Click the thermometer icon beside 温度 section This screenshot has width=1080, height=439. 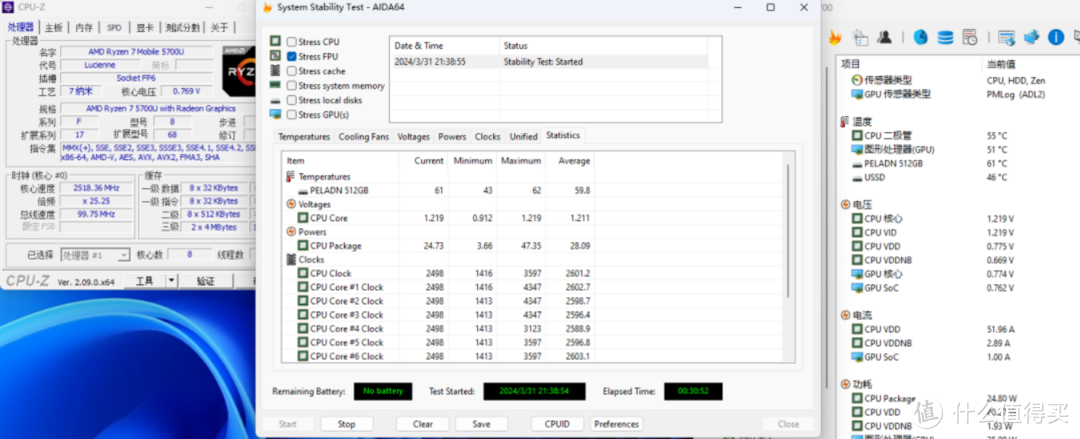[844, 121]
